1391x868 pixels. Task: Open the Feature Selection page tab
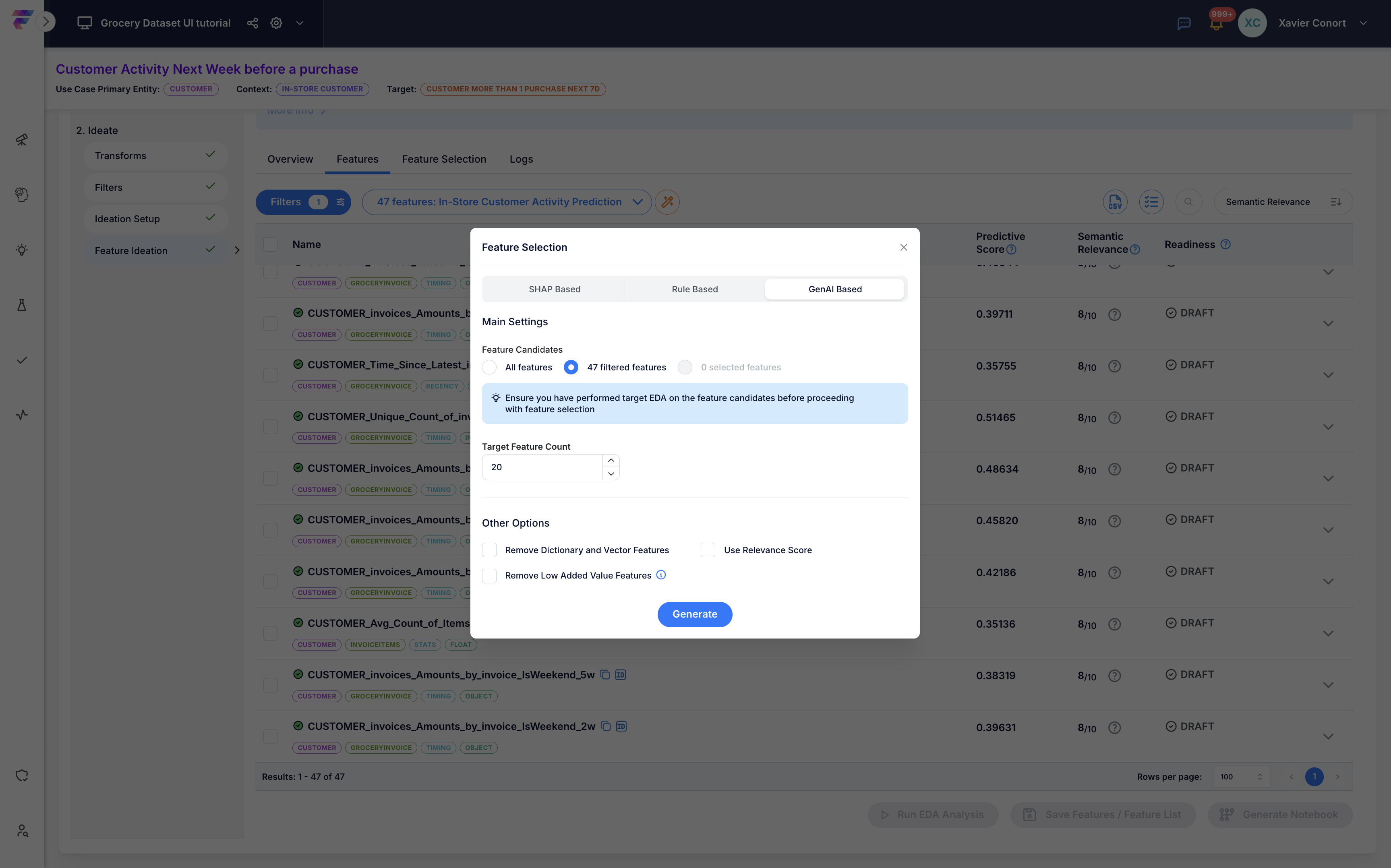point(444,159)
